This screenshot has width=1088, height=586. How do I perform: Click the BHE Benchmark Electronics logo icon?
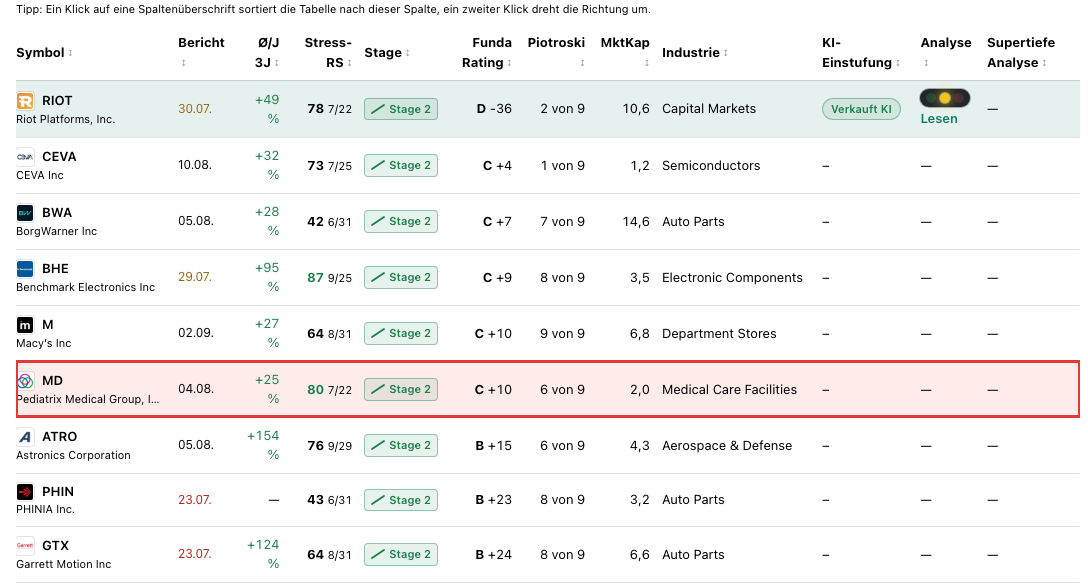(25, 269)
